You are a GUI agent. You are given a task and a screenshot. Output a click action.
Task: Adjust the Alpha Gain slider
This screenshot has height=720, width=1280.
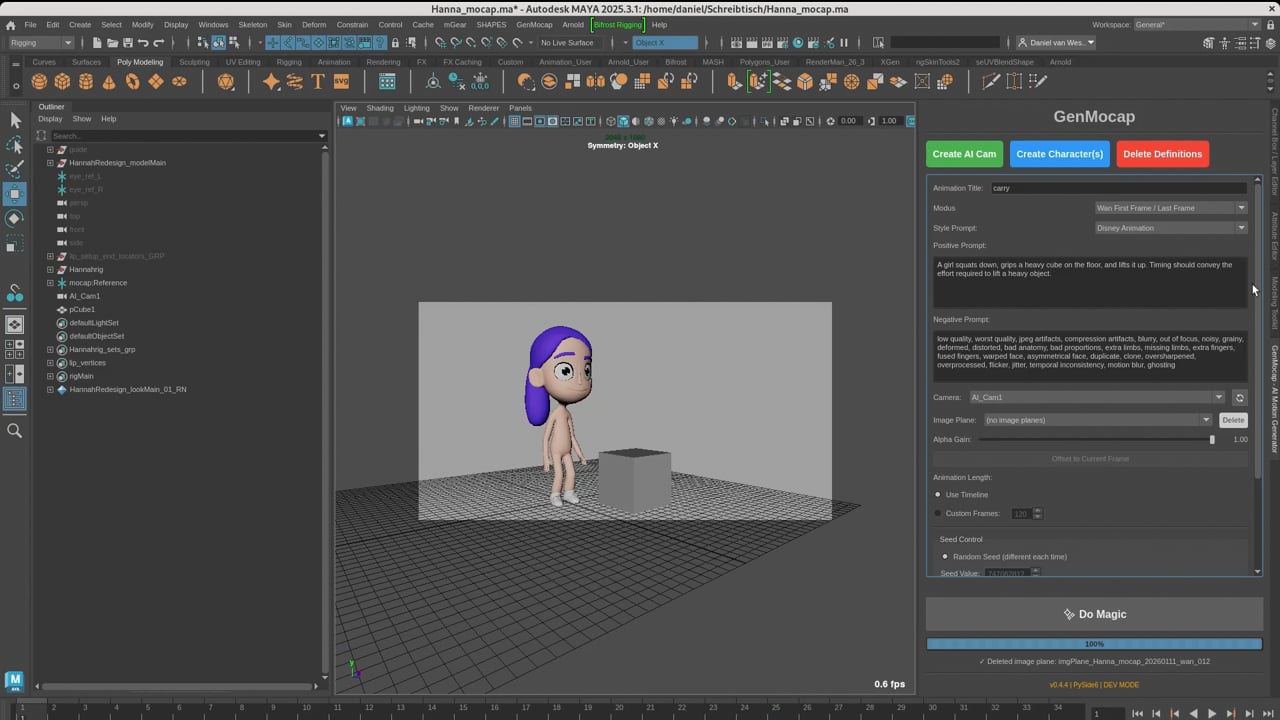pyautogui.click(x=1212, y=440)
